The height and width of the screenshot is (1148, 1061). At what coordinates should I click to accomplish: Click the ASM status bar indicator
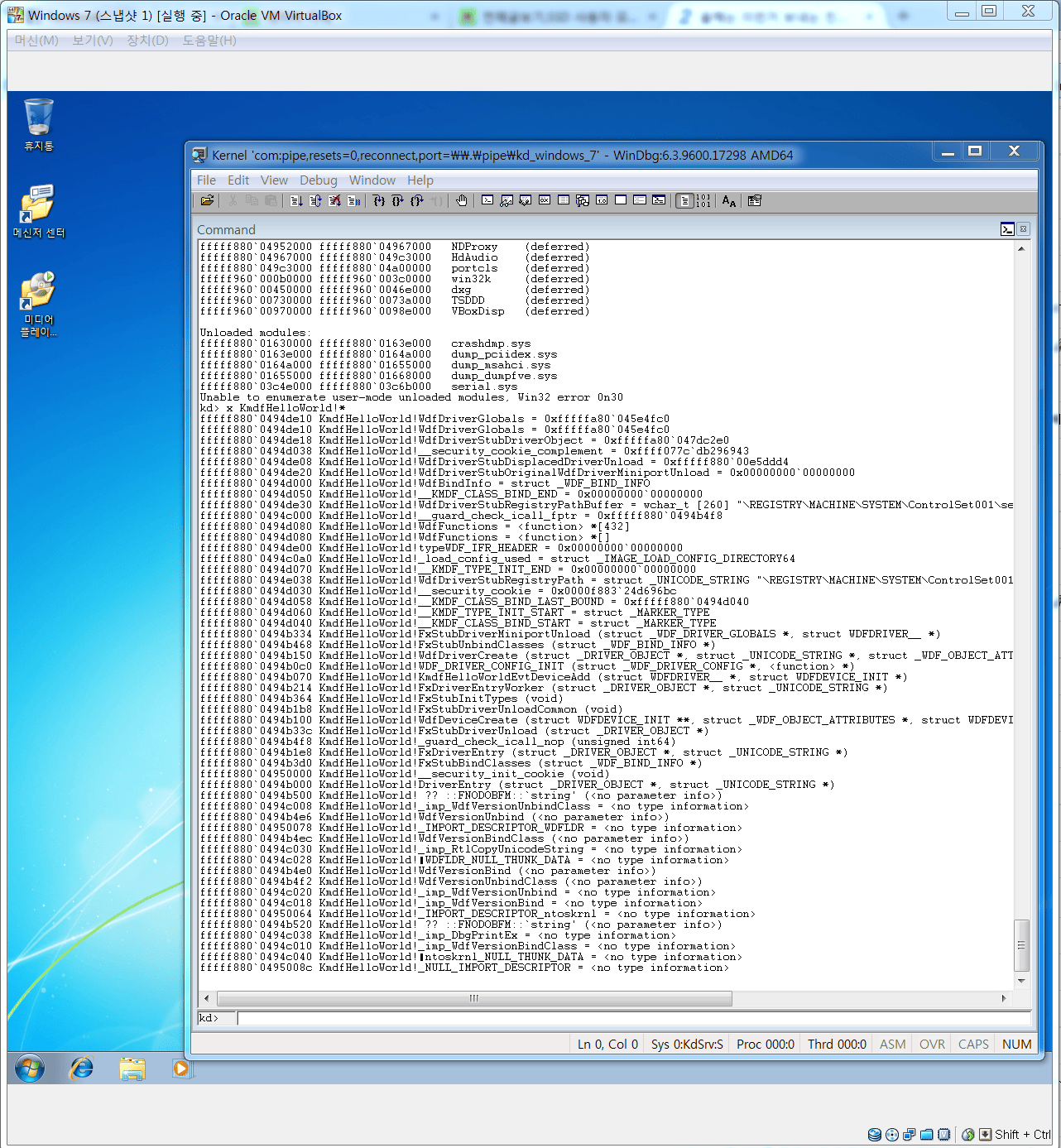click(x=892, y=1044)
